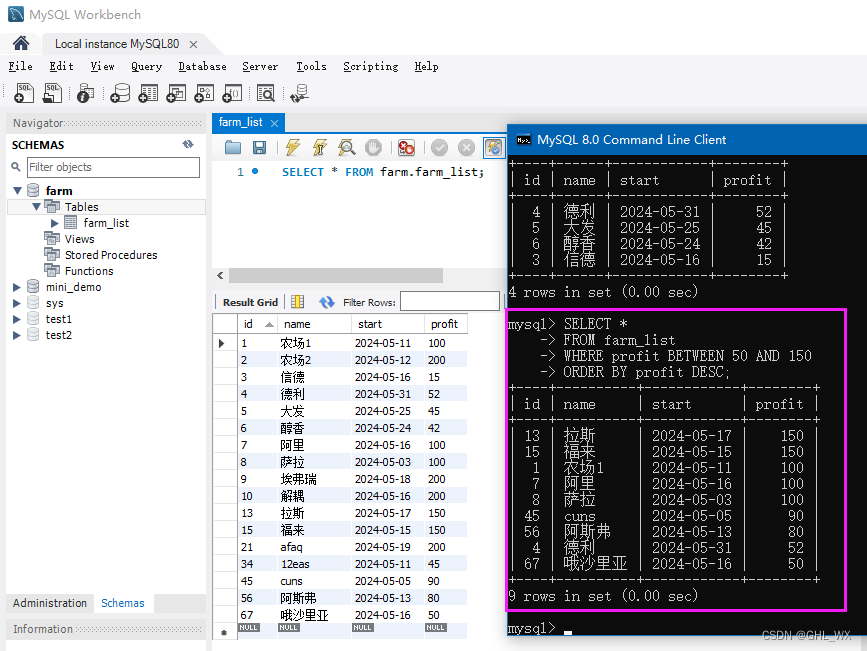Toggle auto-commit mode icon

[494, 147]
